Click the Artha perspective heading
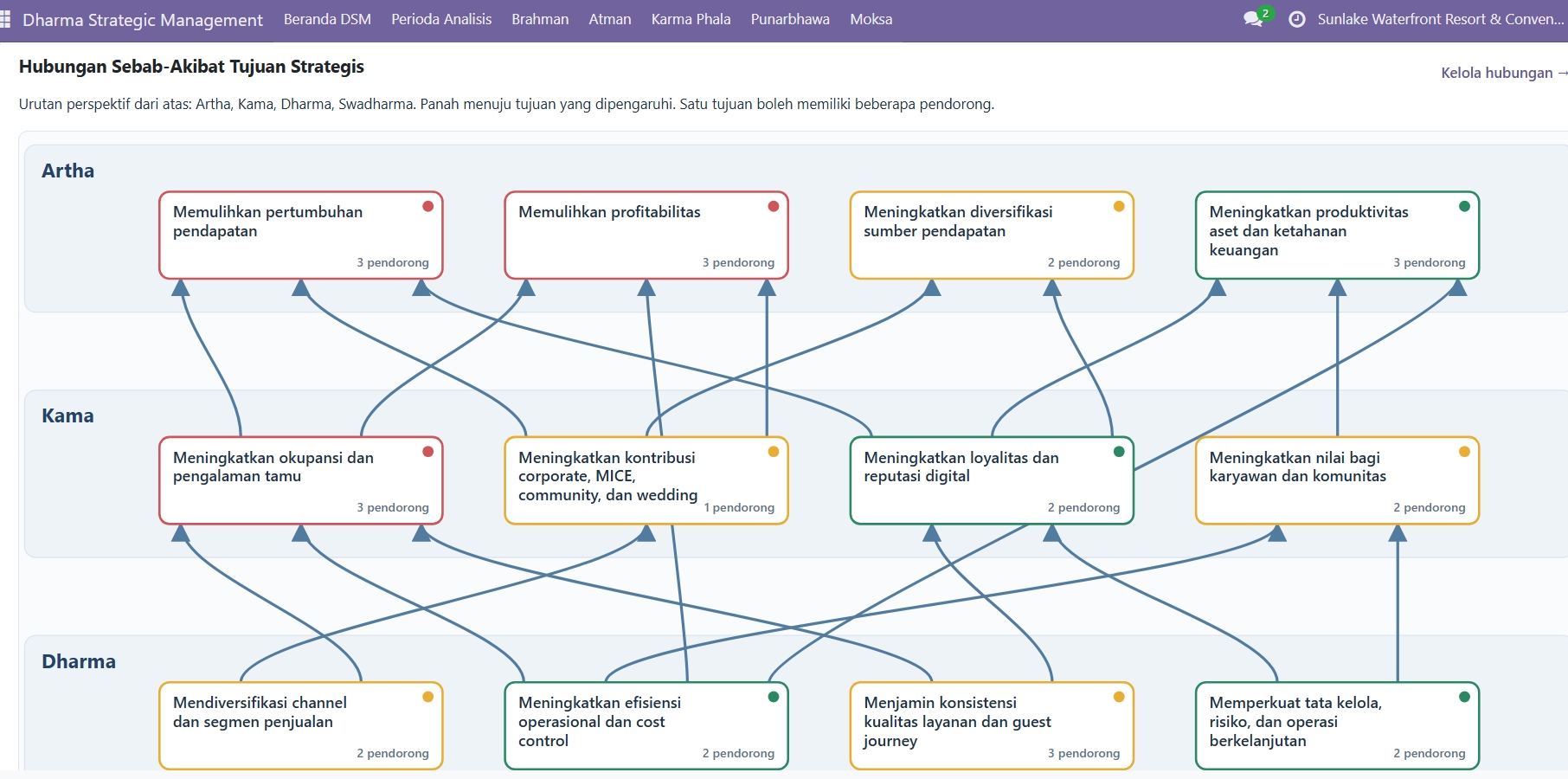The width and height of the screenshot is (1568, 779). [x=68, y=171]
